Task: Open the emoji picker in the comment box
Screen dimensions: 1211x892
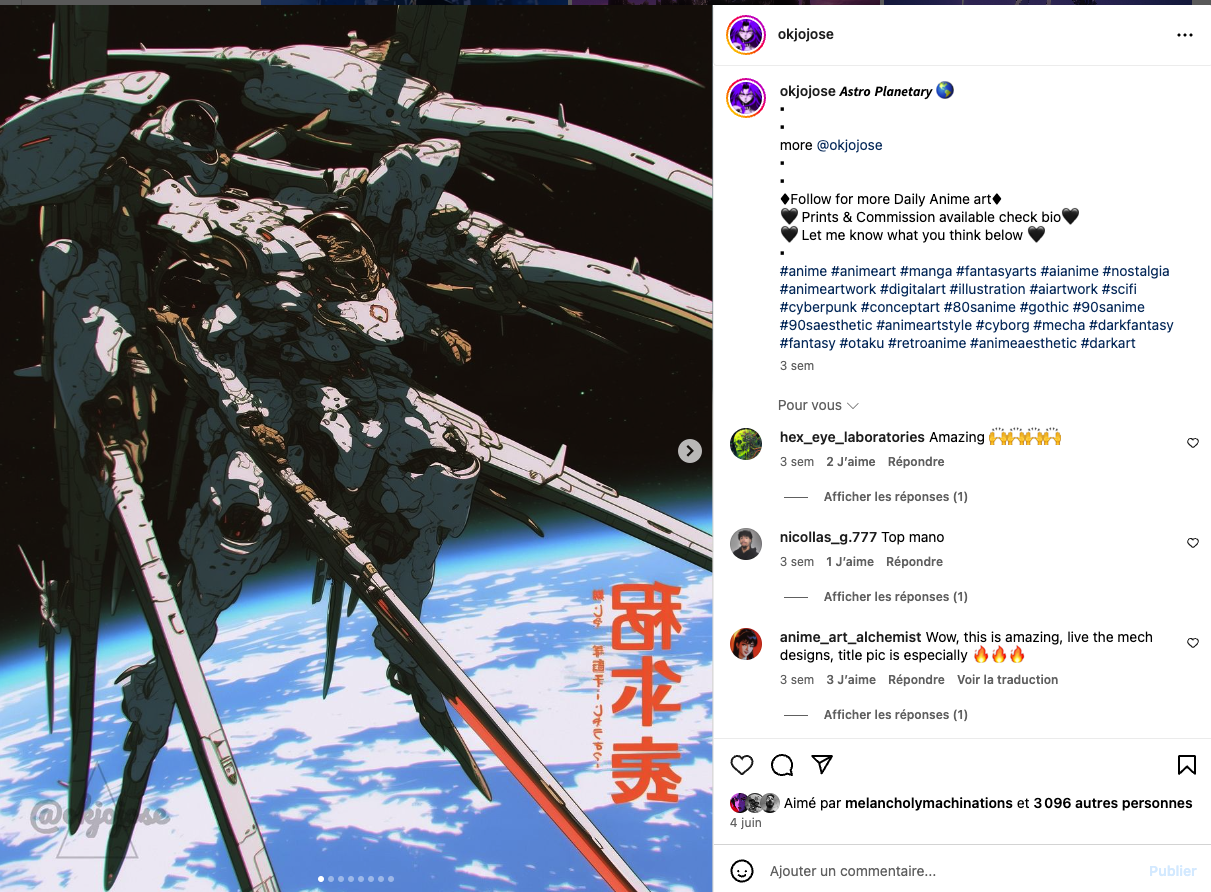Action: pyautogui.click(x=742, y=871)
